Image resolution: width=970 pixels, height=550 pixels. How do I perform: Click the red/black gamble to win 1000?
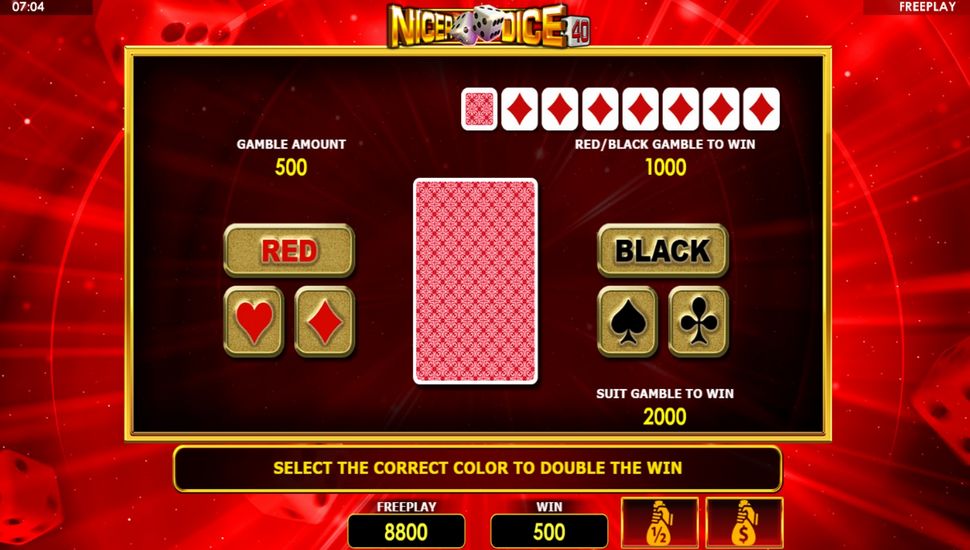coord(666,167)
